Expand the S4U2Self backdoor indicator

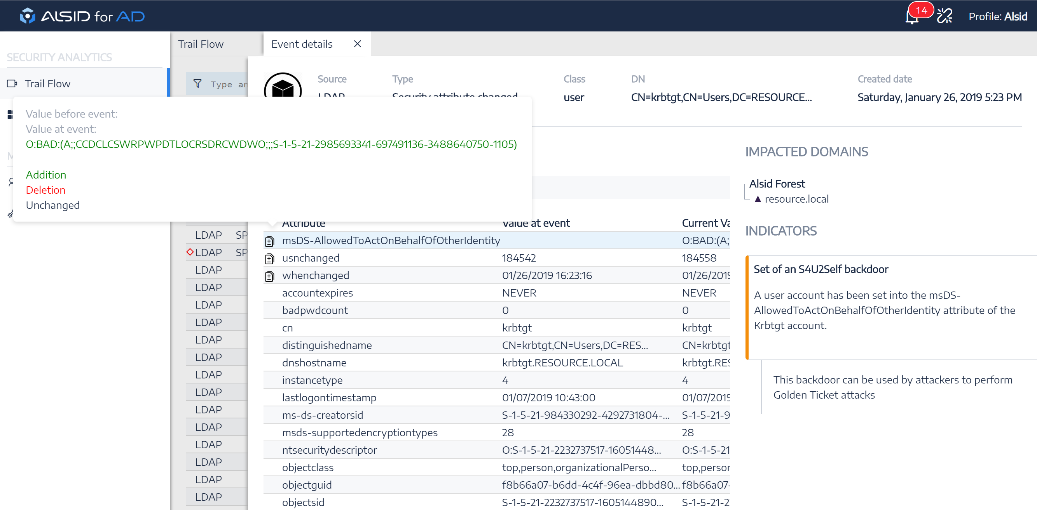tap(820, 269)
